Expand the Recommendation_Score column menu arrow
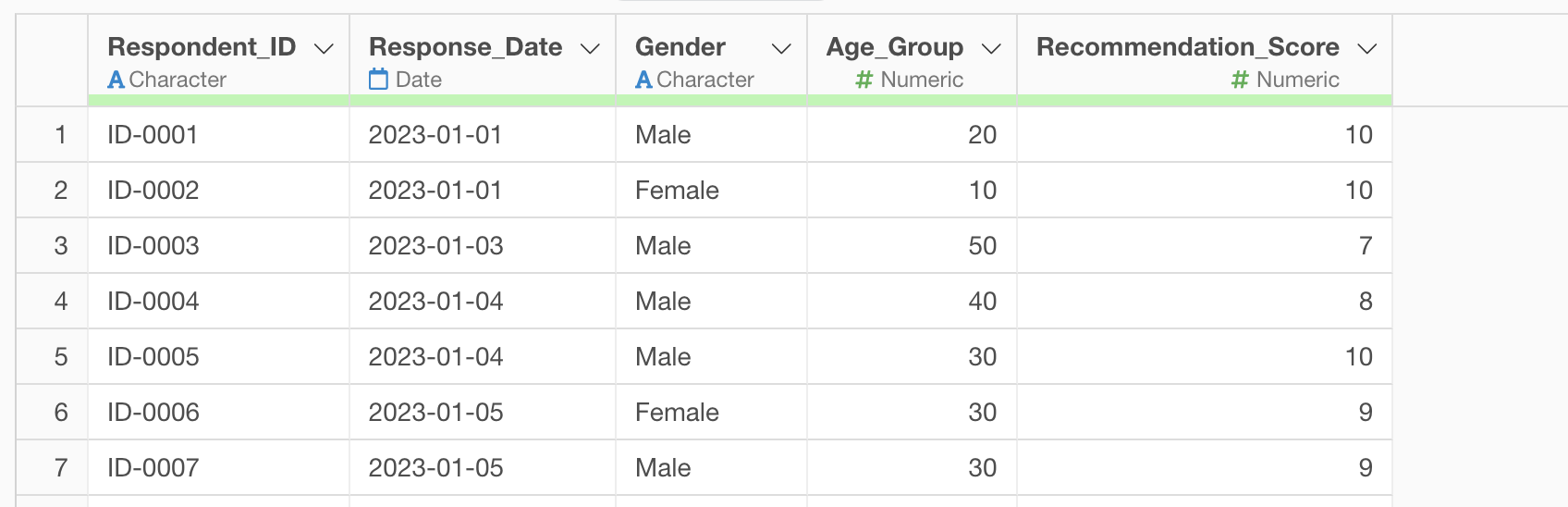 point(1366,49)
